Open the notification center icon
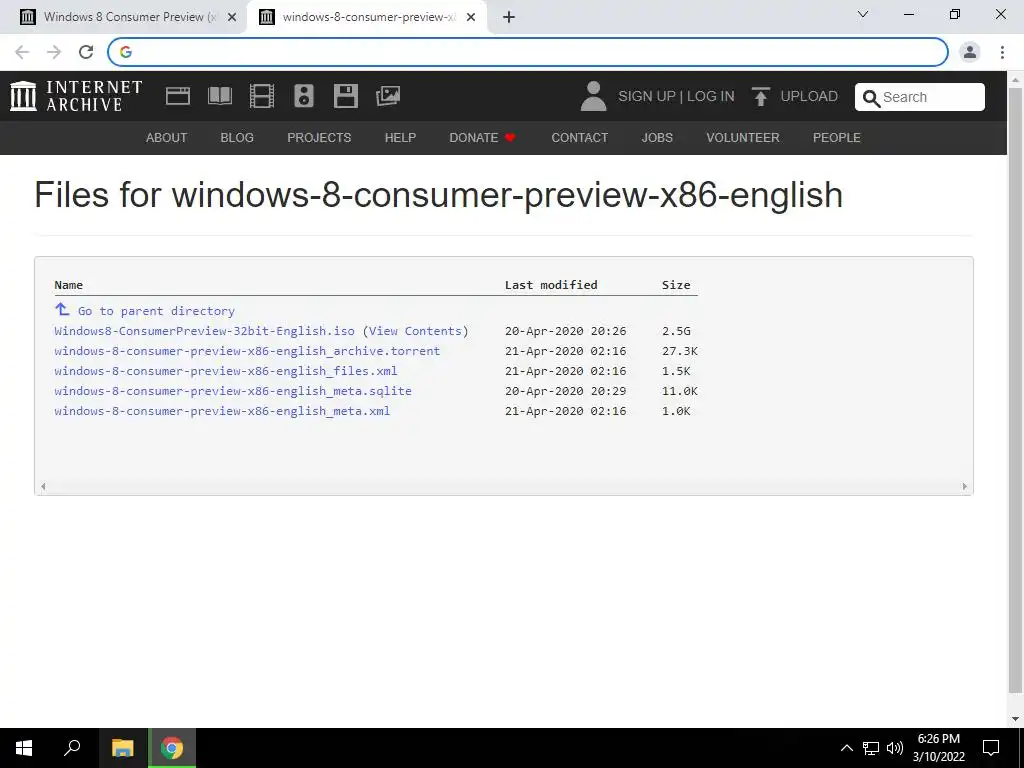Viewport: 1024px width, 768px height. point(991,748)
